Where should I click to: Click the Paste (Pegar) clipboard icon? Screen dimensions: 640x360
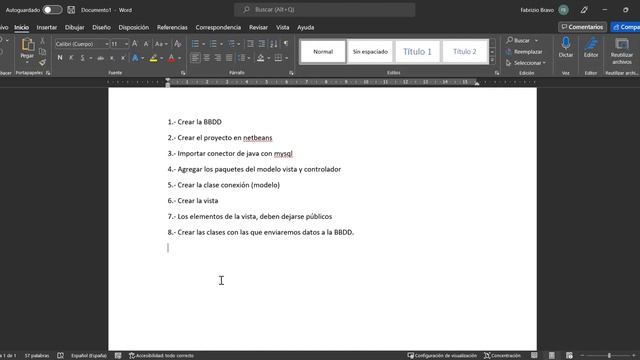[27, 45]
